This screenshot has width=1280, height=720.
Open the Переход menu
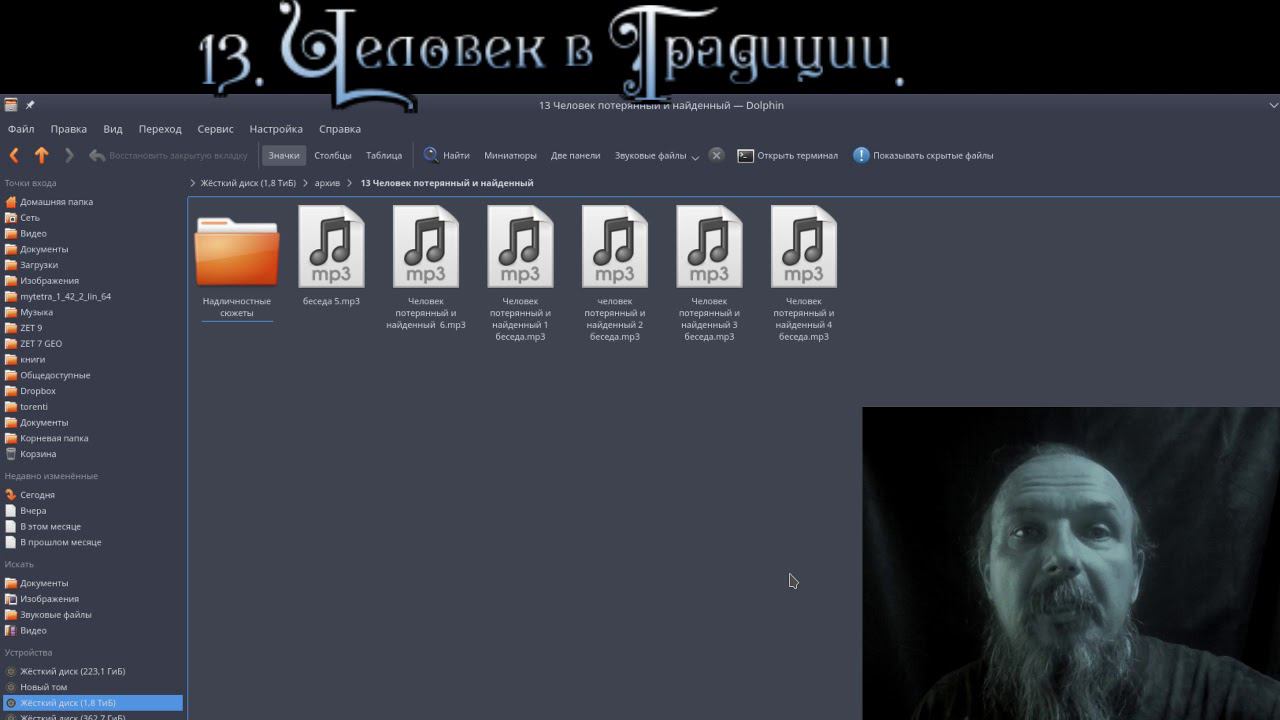coord(160,129)
